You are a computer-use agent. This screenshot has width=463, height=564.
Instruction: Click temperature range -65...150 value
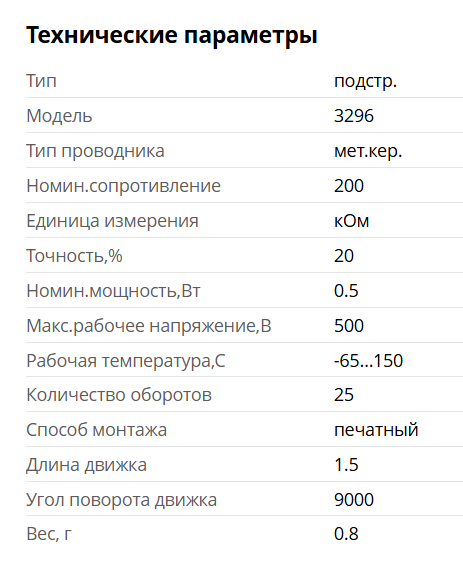[x=368, y=360]
